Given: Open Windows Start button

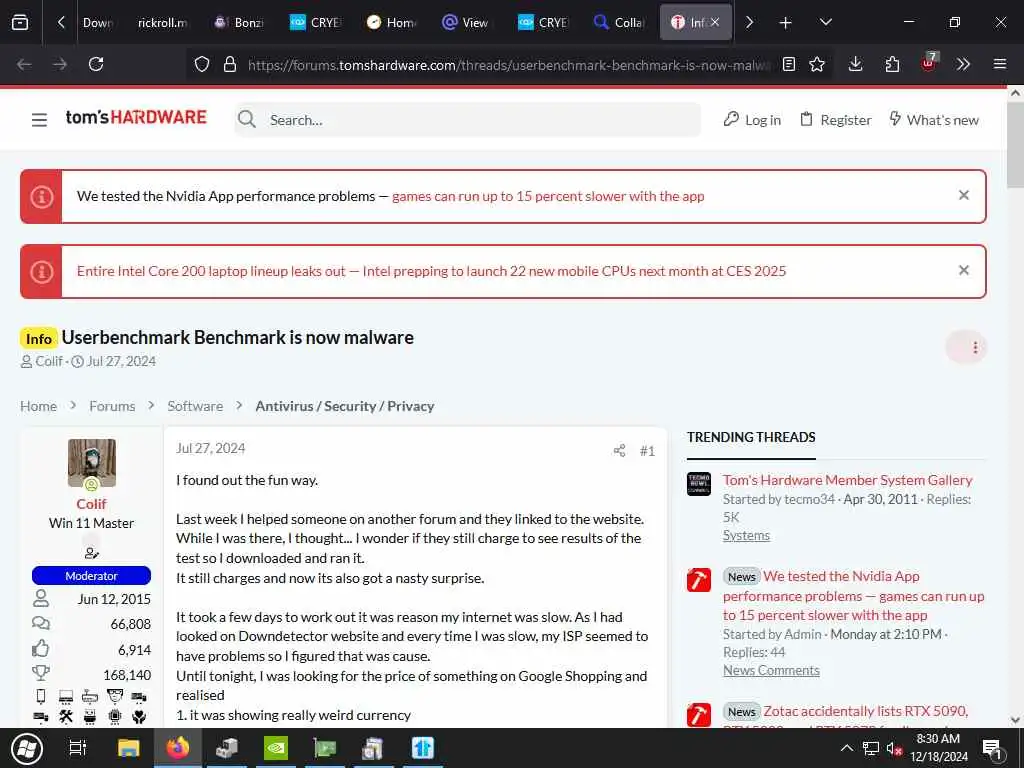Looking at the screenshot, I should pos(26,748).
